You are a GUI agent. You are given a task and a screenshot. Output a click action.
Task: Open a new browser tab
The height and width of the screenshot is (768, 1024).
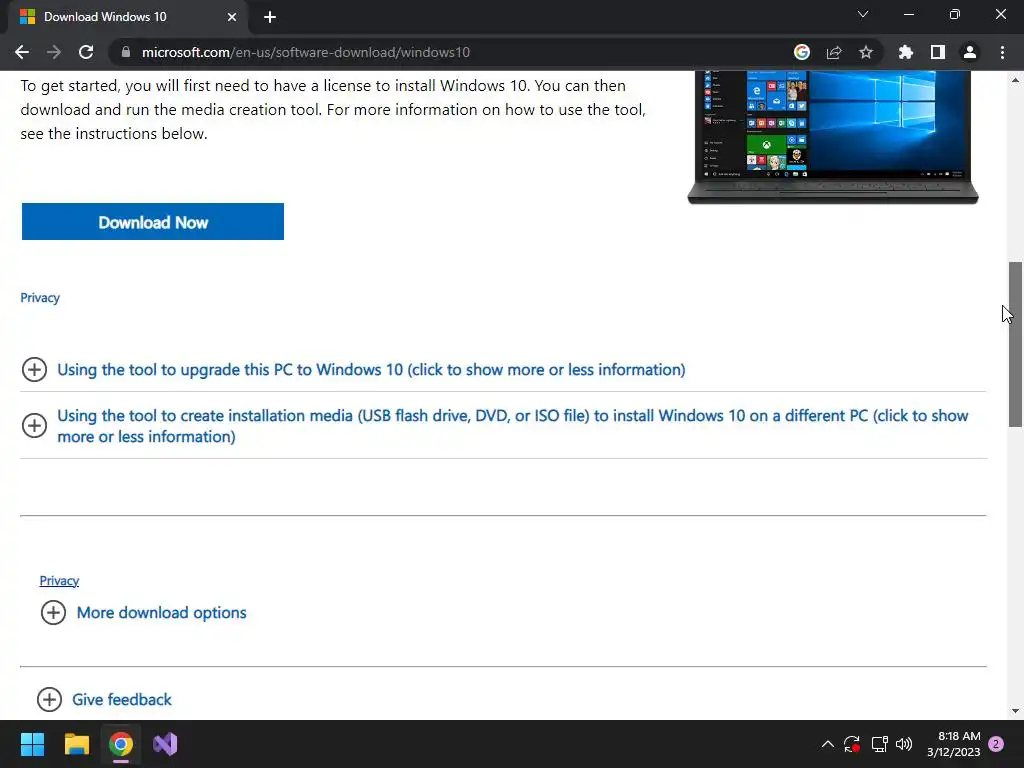click(x=270, y=17)
